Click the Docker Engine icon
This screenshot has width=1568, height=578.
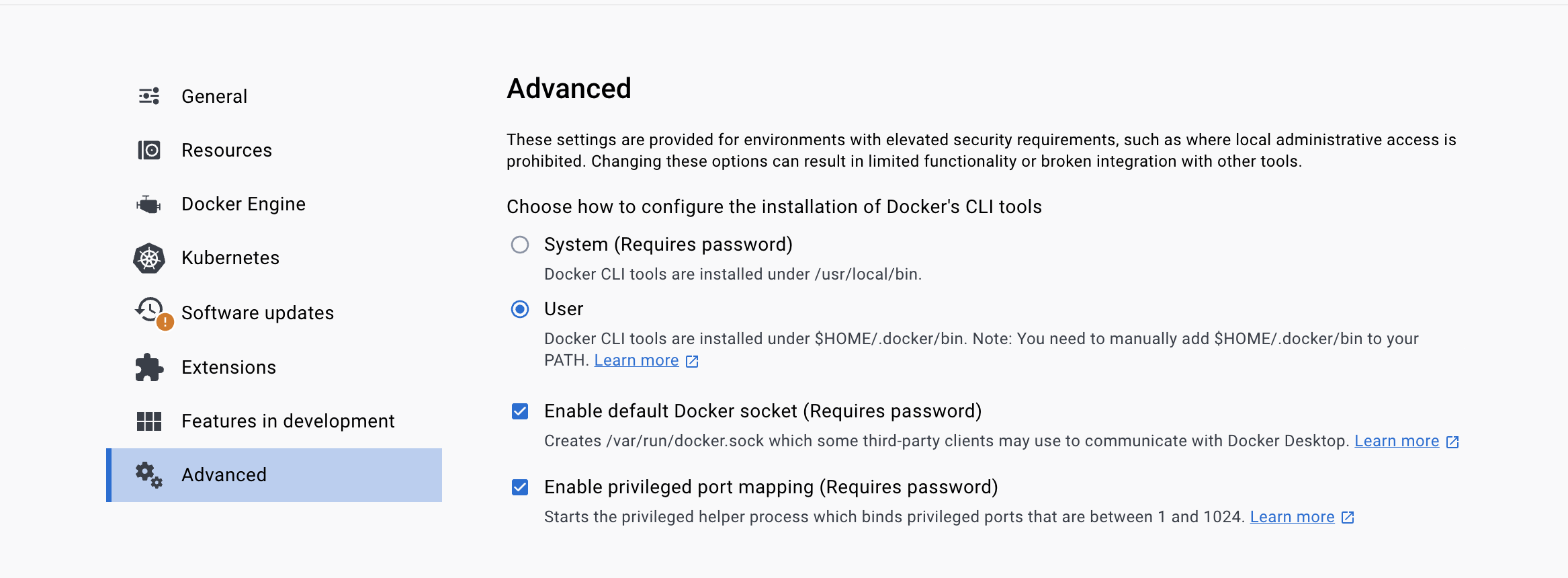pyautogui.click(x=149, y=204)
